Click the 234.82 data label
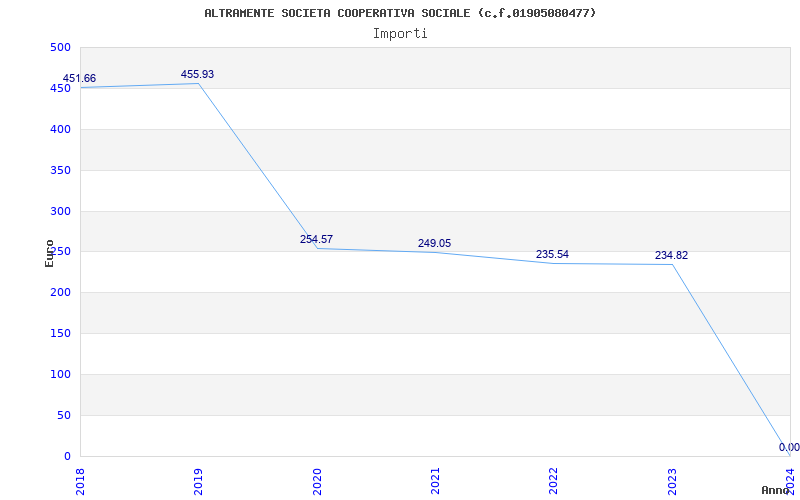Viewport: 800px width, 500px height. coord(671,256)
